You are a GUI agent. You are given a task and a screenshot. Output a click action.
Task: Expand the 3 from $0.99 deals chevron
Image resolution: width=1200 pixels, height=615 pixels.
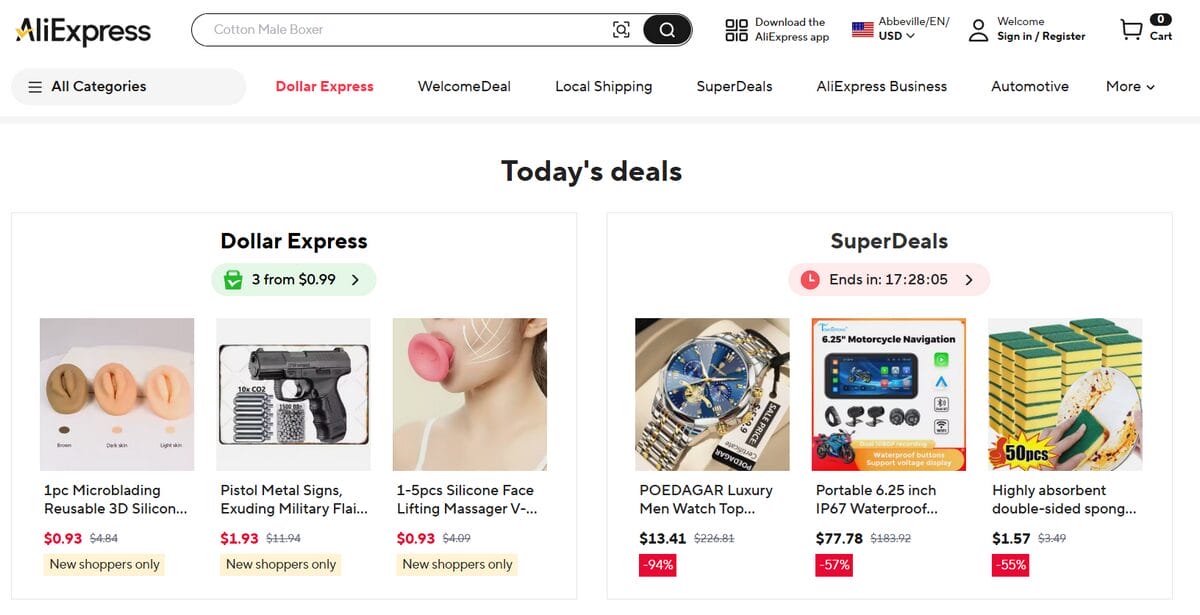pos(357,279)
